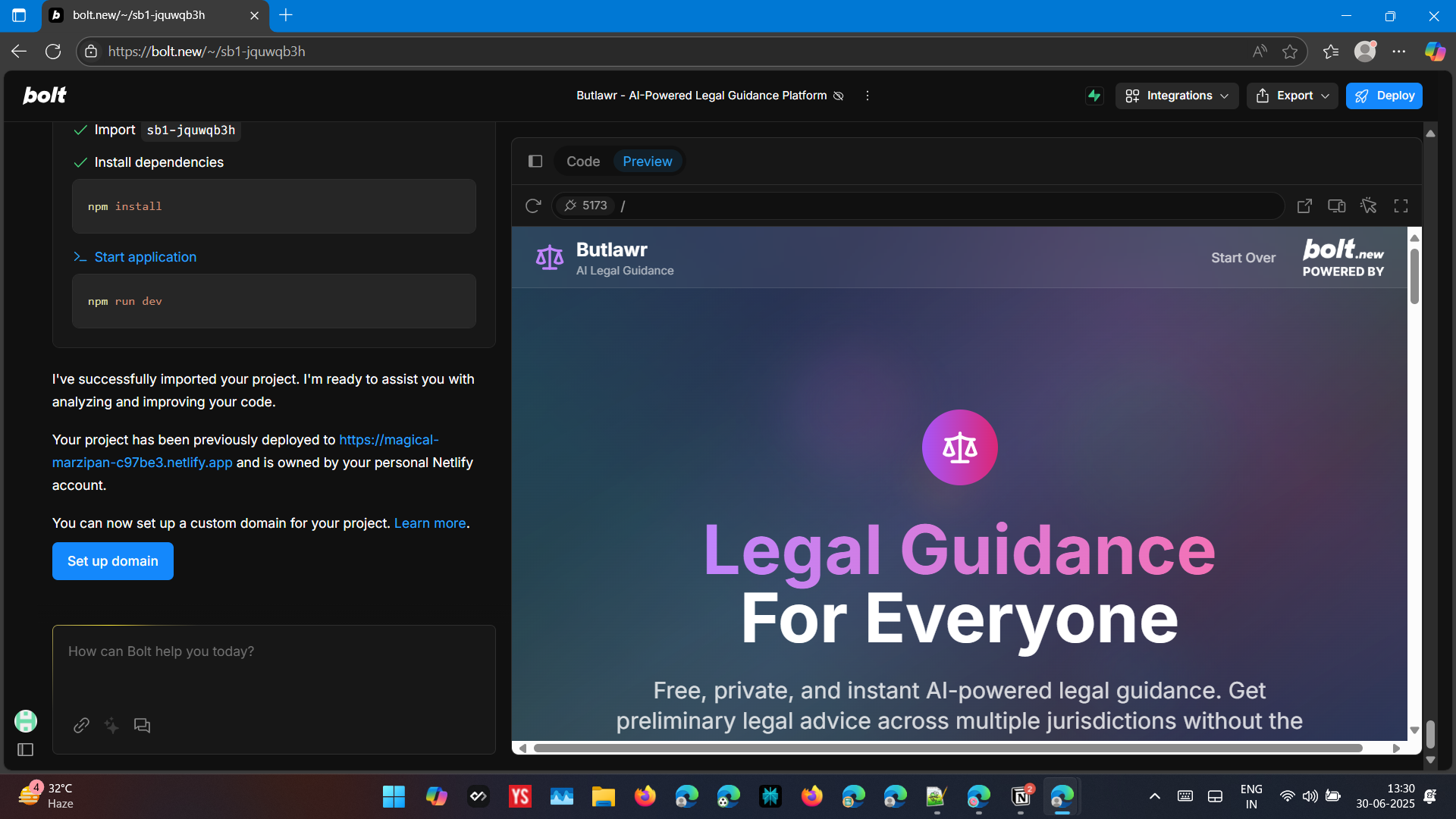1456x819 pixels.
Task: Open the preview in a new tab icon
Action: point(1304,206)
